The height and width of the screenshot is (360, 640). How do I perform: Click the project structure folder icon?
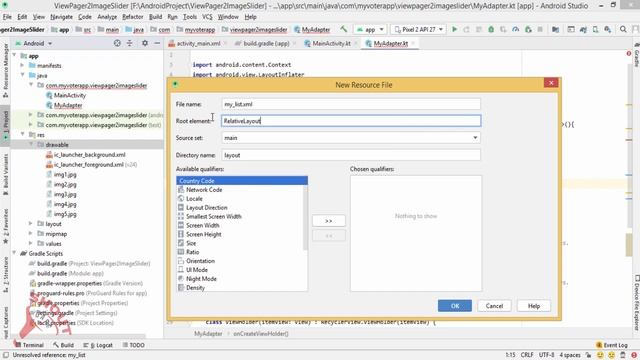pyautogui.click(x=555, y=29)
